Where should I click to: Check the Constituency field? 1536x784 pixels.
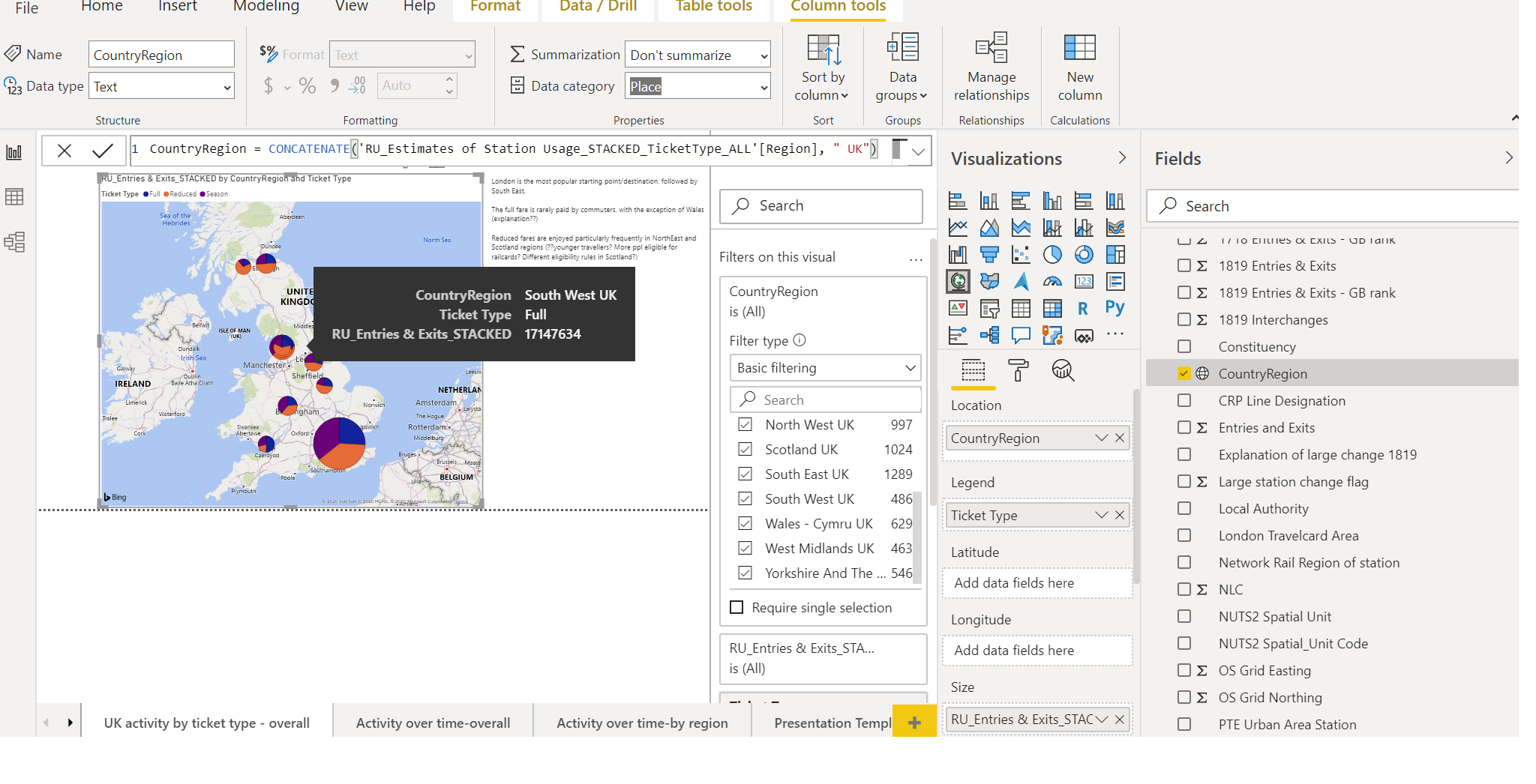1184,347
